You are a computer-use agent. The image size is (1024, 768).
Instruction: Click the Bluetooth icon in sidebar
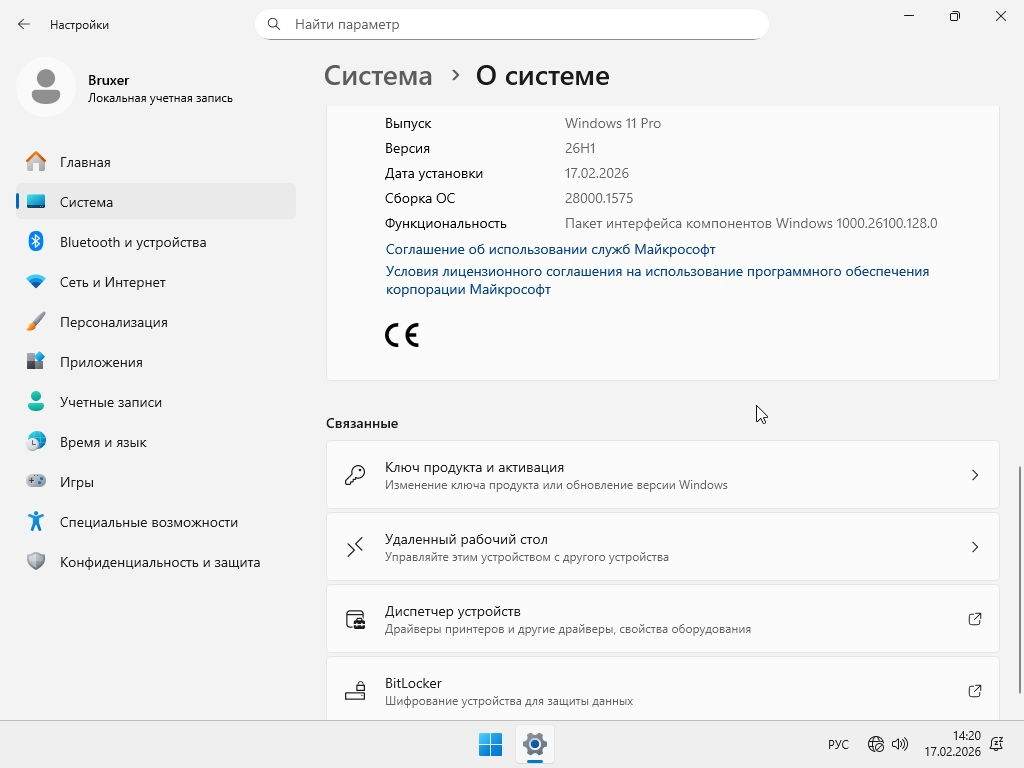(x=36, y=242)
